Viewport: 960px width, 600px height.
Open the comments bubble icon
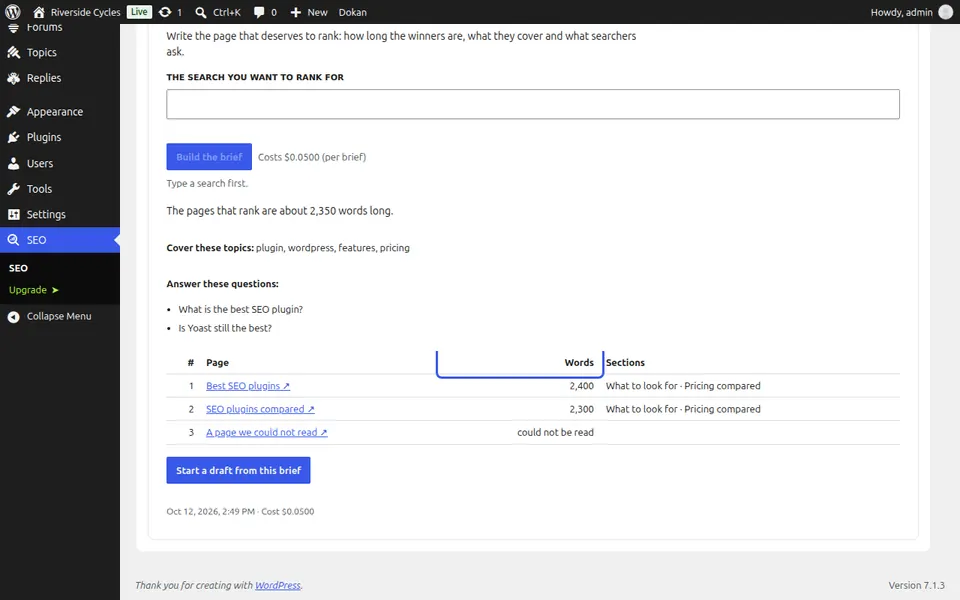coord(259,12)
